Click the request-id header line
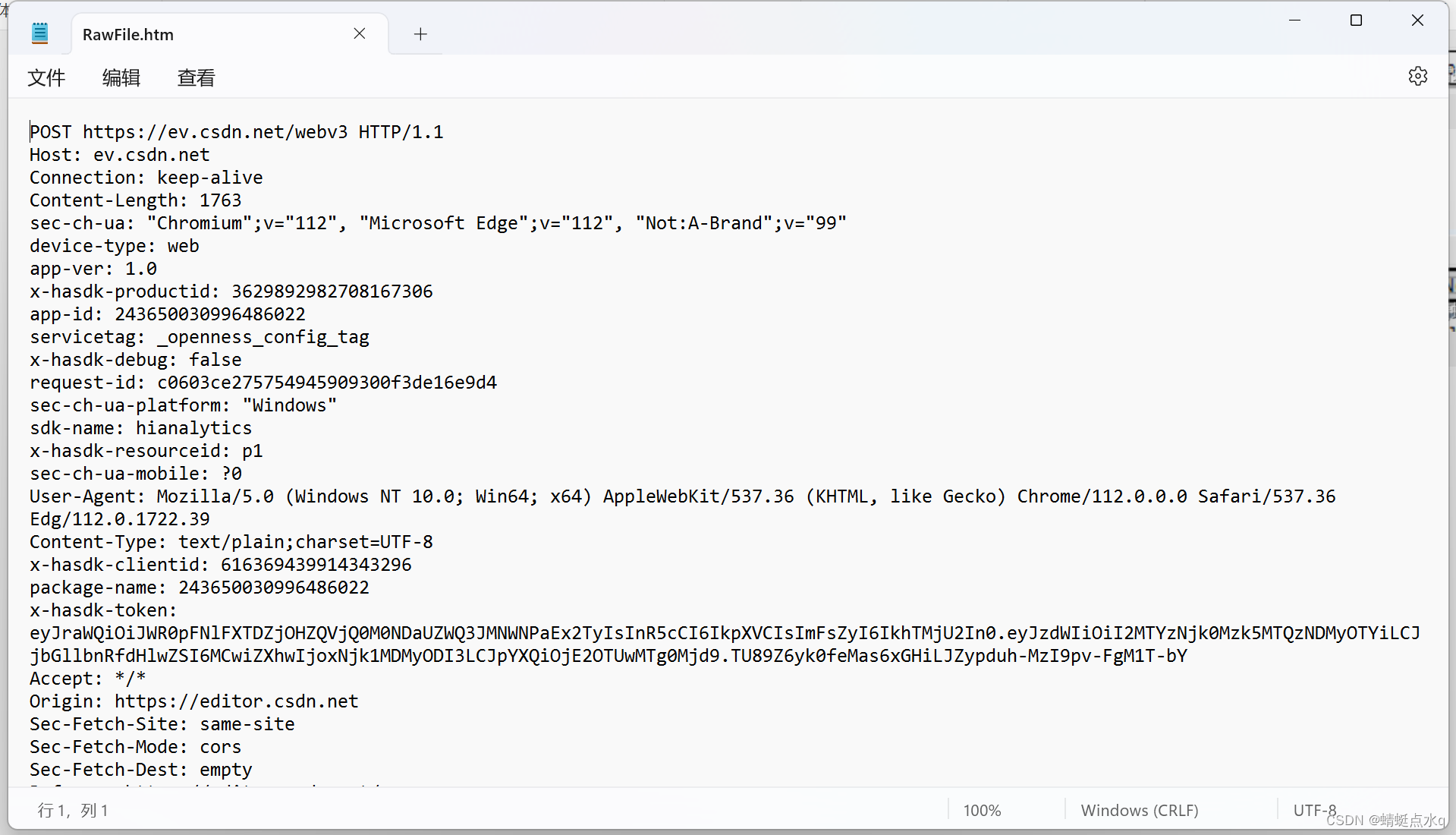The image size is (1456, 835). pyautogui.click(x=263, y=383)
